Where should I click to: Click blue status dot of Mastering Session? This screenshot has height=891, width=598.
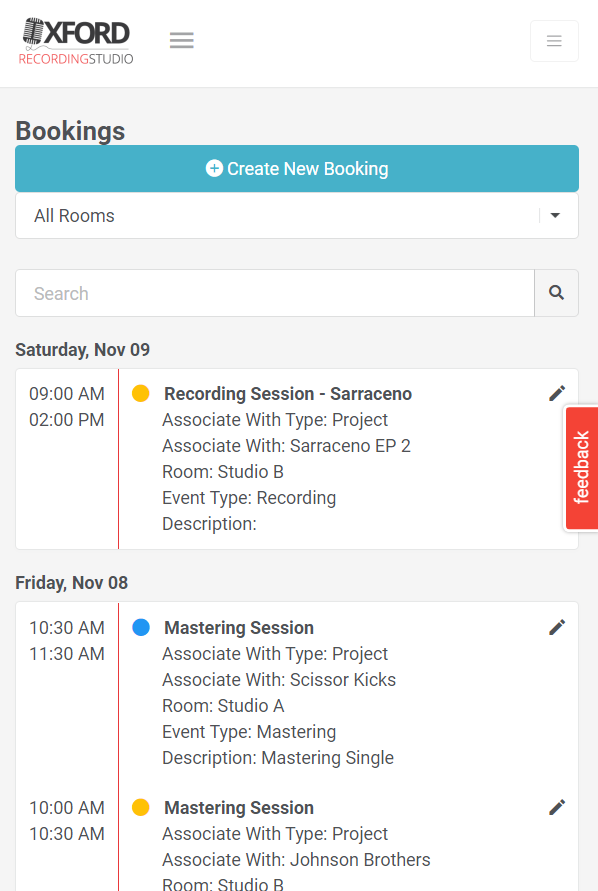click(x=140, y=627)
